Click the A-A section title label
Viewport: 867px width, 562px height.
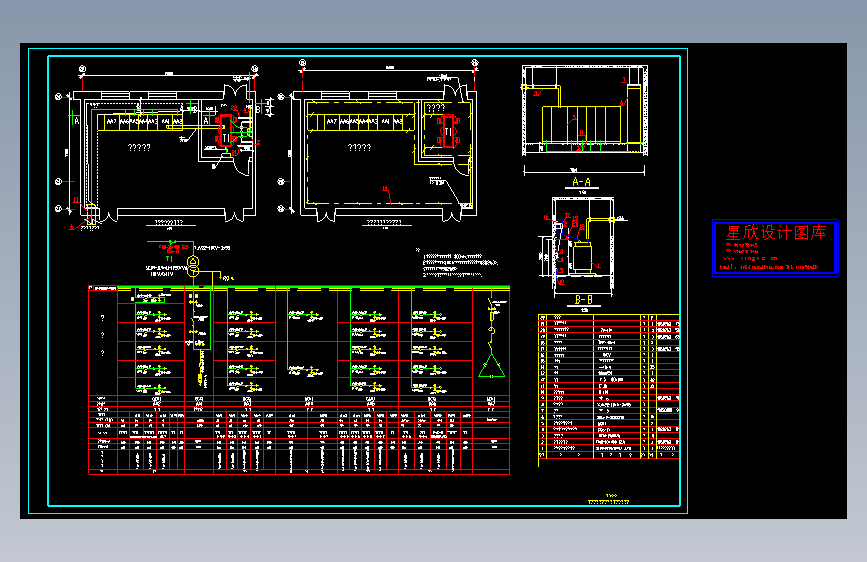581,182
